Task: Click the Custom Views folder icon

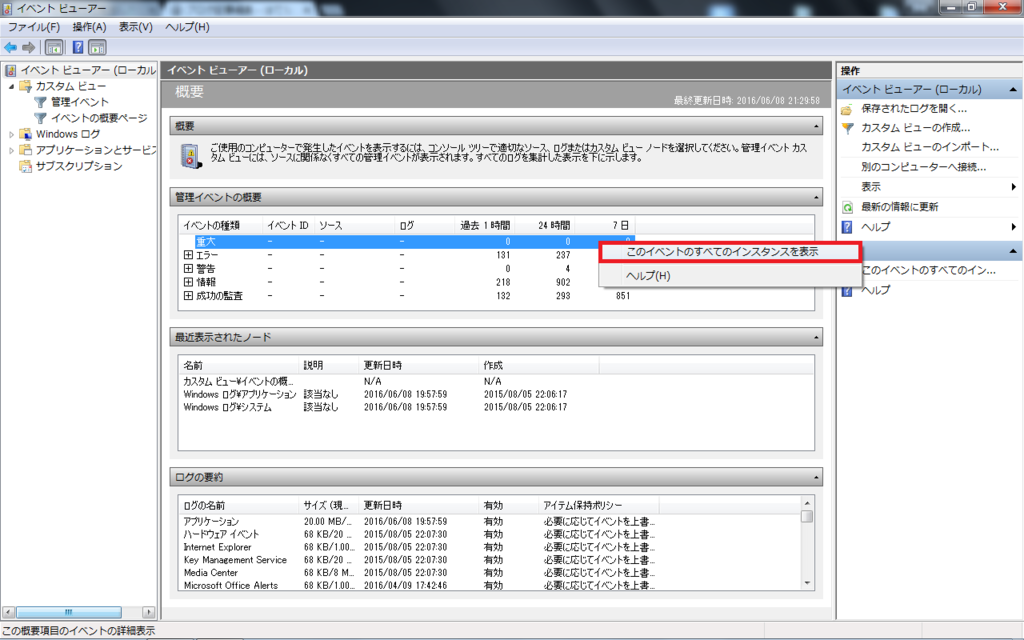Action: (25, 86)
